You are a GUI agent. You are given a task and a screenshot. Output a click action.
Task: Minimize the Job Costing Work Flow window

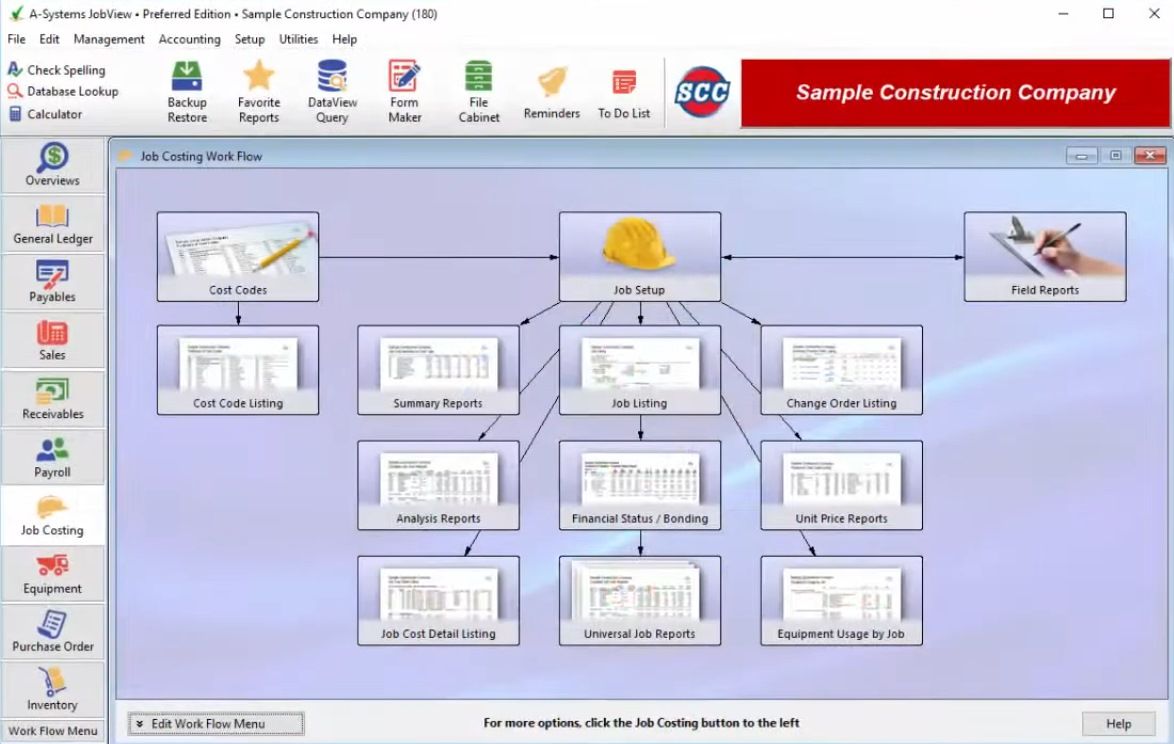pos(1081,156)
